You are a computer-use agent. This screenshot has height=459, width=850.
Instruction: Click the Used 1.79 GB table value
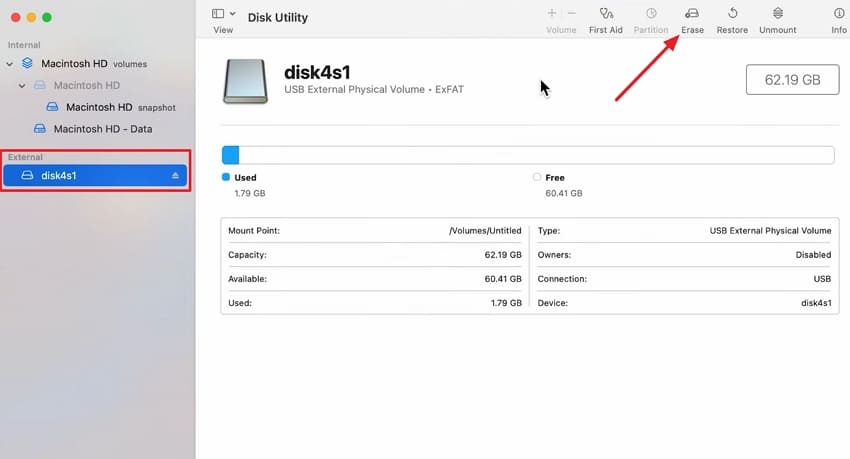(506, 303)
